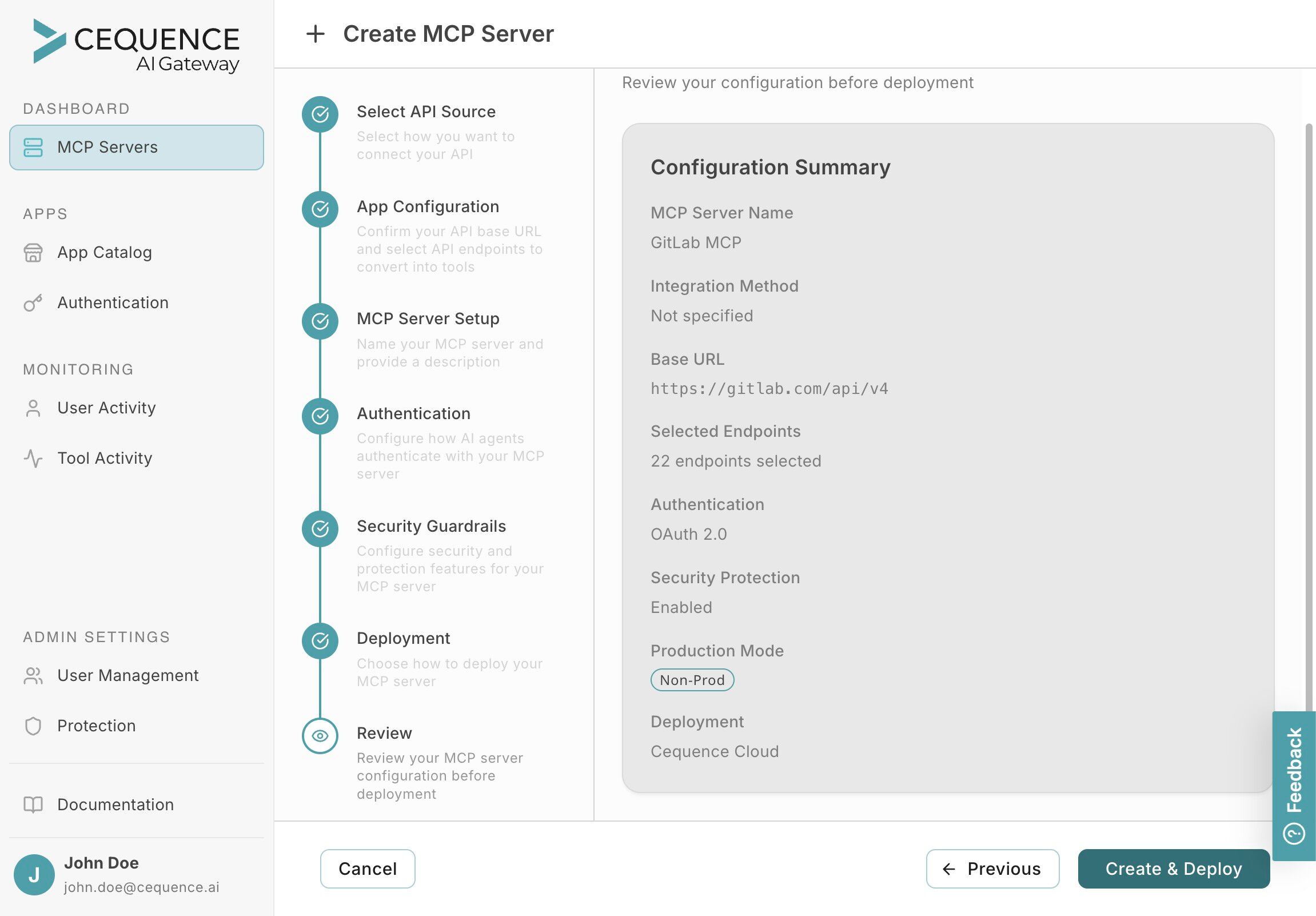Click the Authentication key icon
This screenshot has height=916, width=1316.
(33, 302)
